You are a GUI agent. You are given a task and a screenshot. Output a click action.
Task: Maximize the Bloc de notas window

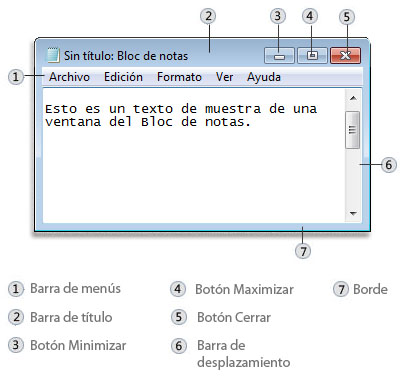click(312, 55)
